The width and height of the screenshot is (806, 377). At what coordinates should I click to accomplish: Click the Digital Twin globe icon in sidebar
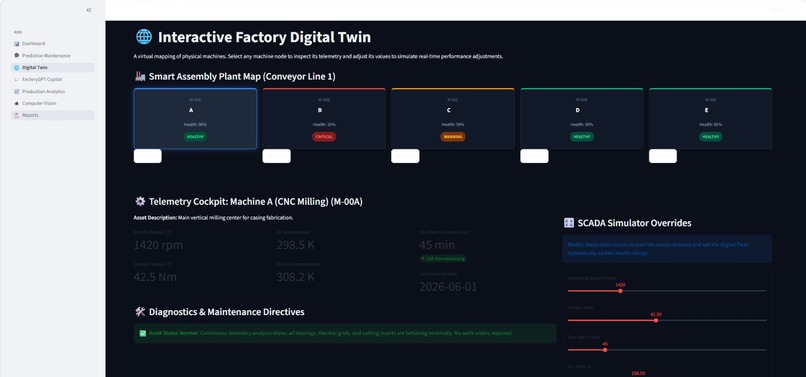pos(16,67)
